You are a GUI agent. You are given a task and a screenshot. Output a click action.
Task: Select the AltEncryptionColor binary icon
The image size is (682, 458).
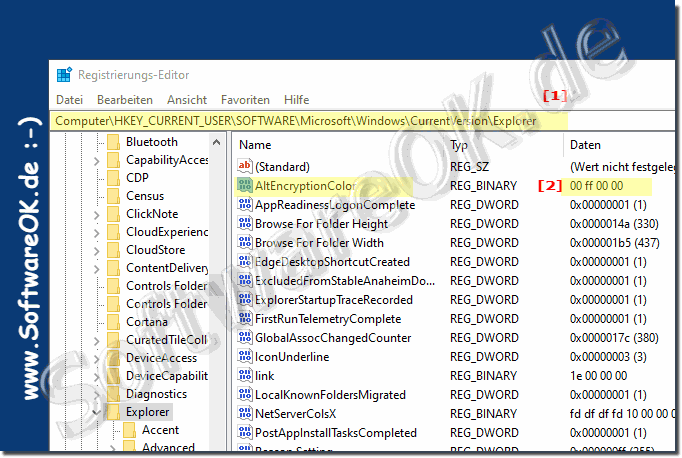click(245, 186)
